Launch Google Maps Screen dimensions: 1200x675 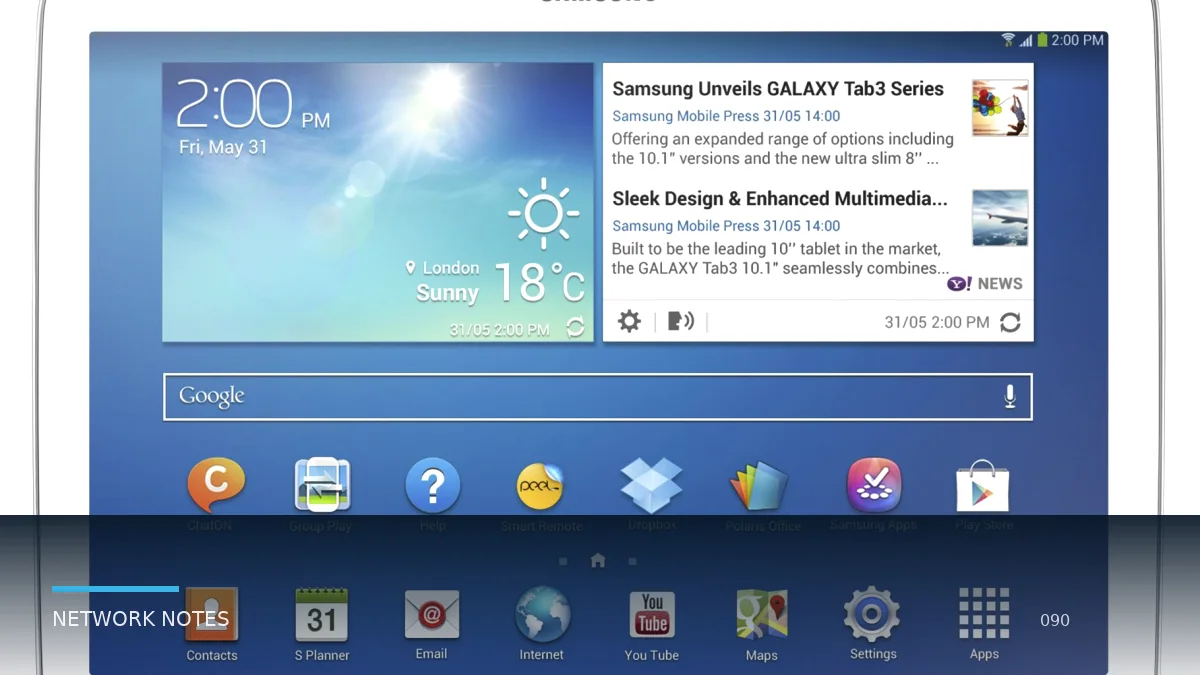(x=762, y=614)
